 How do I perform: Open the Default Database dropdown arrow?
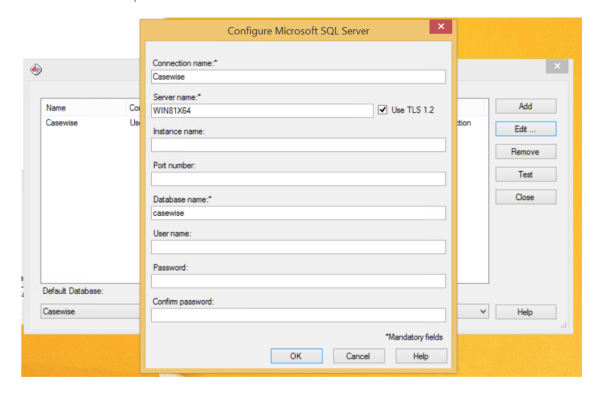point(483,311)
